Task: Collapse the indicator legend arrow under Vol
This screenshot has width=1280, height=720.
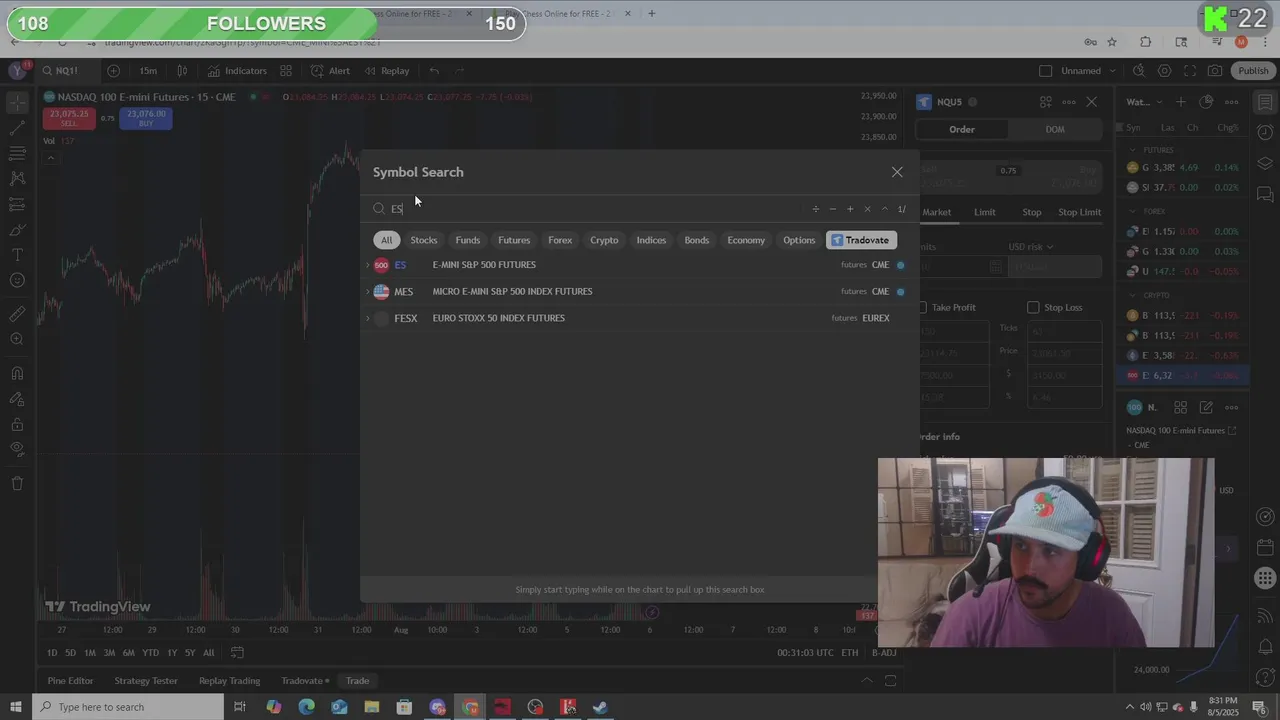Action: pyautogui.click(x=50, y=156)
